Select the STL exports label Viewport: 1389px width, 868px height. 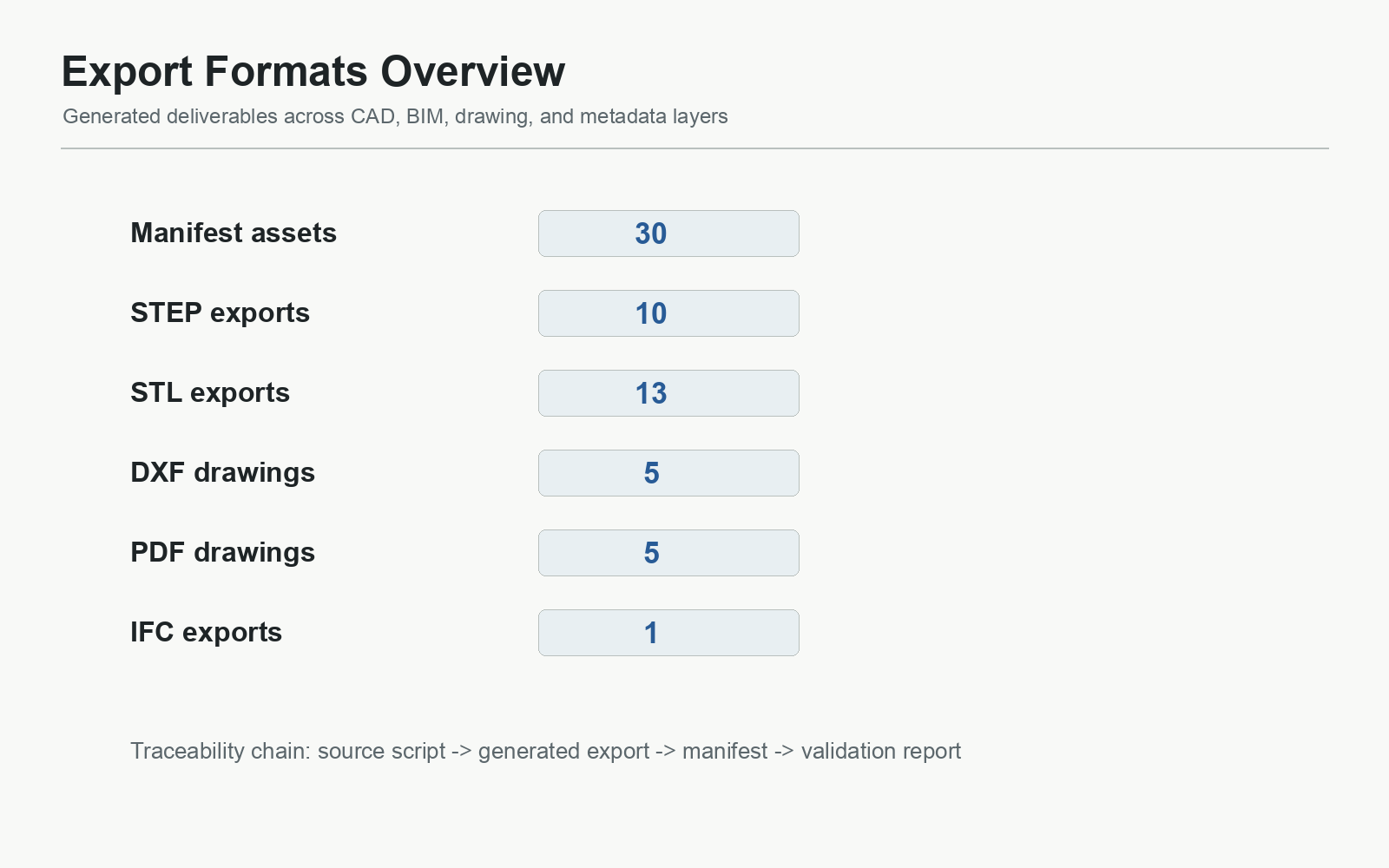tap(210, 393)
